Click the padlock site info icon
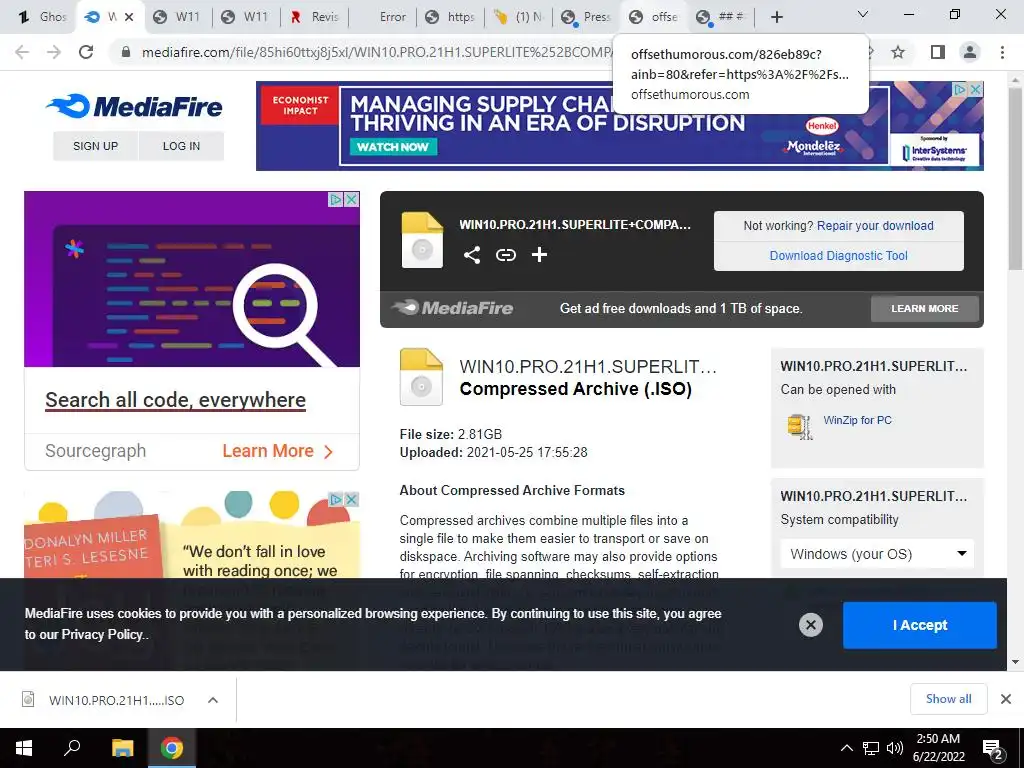Image resolution: width=1024 pixels, height=768 pixels. 126,52
